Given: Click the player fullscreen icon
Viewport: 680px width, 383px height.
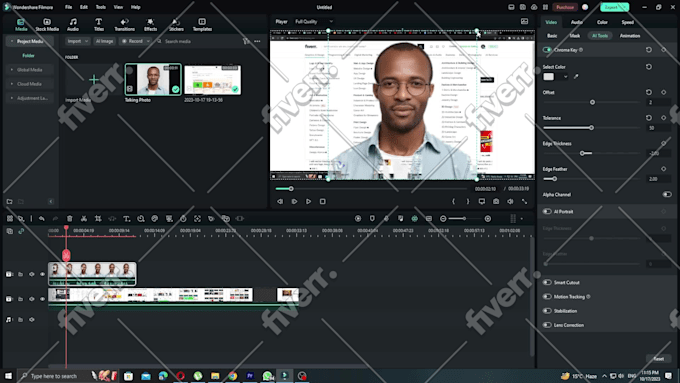Looking at the screenshot, I should (524, 201).
